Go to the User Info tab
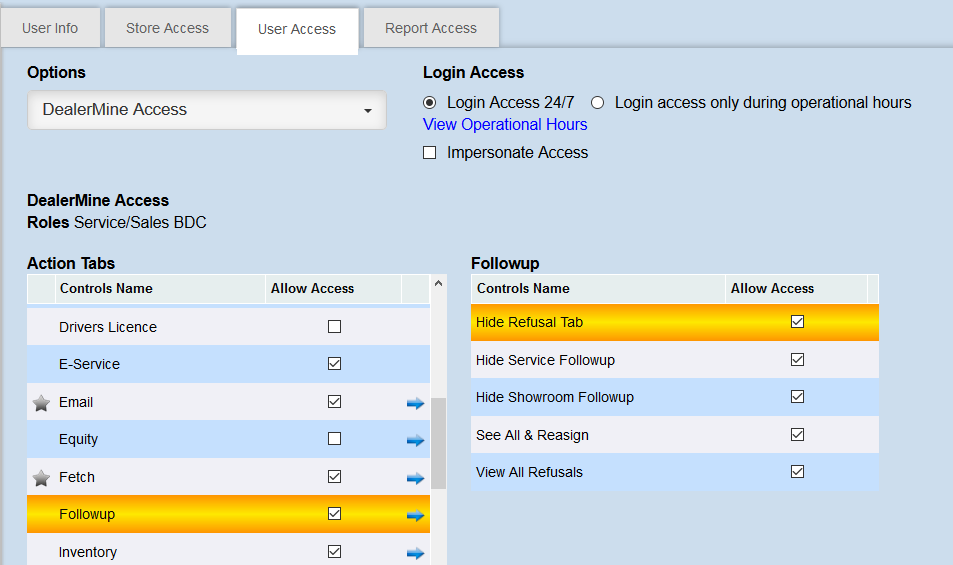 [50, 28]
